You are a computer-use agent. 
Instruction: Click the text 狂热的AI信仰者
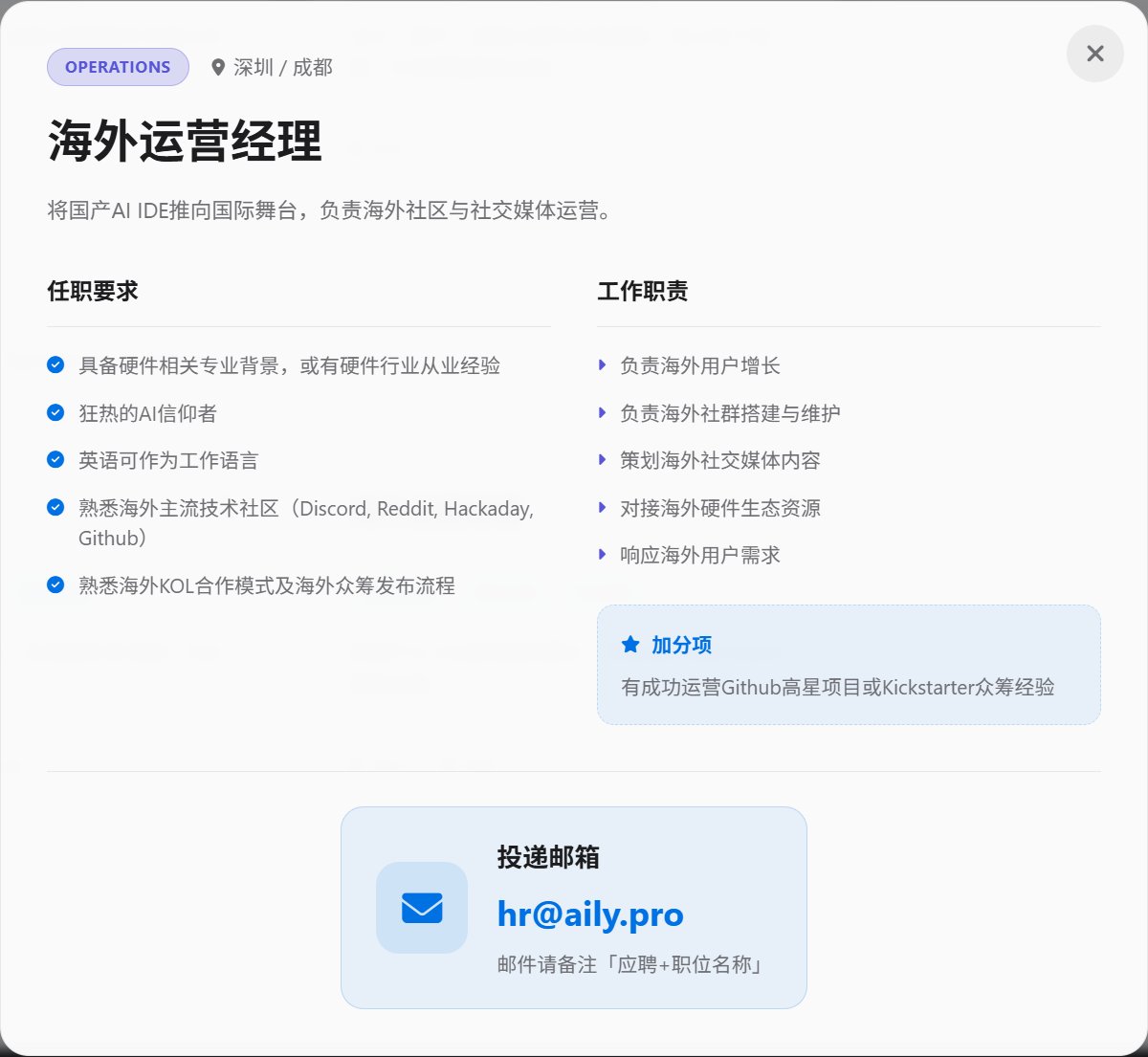[x=147, y=413]
